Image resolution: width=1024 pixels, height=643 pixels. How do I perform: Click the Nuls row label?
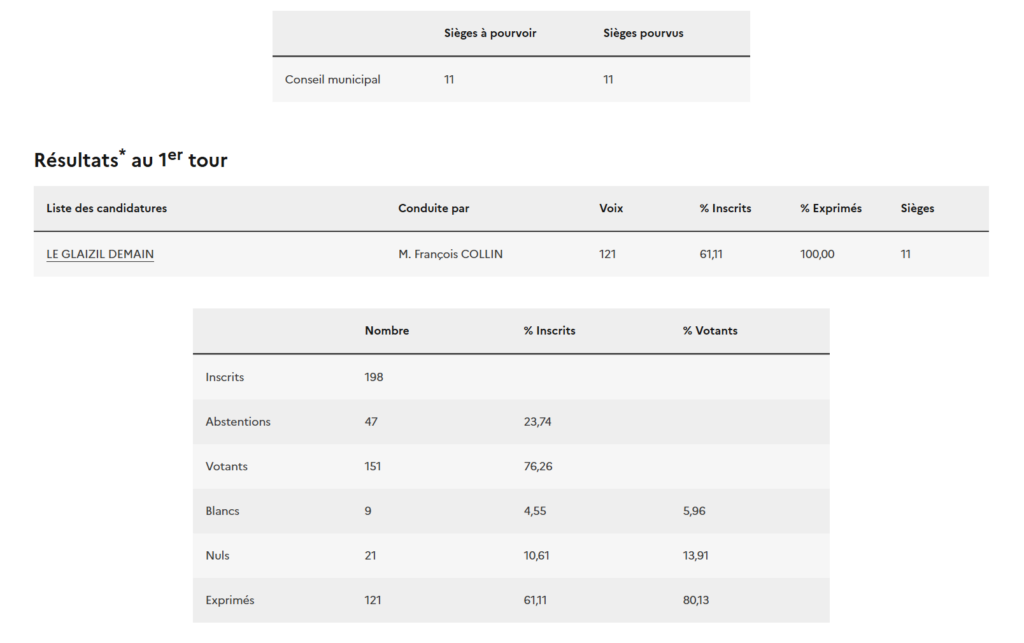(217, 555)
